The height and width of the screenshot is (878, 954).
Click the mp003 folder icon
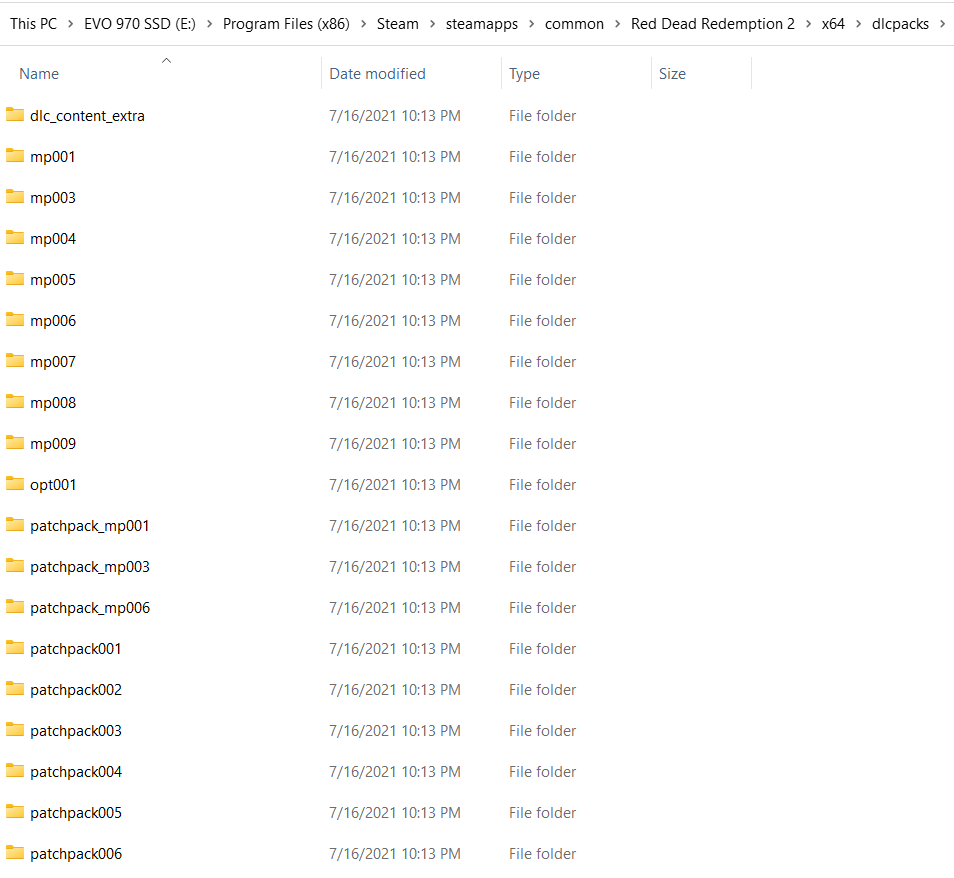15,197
